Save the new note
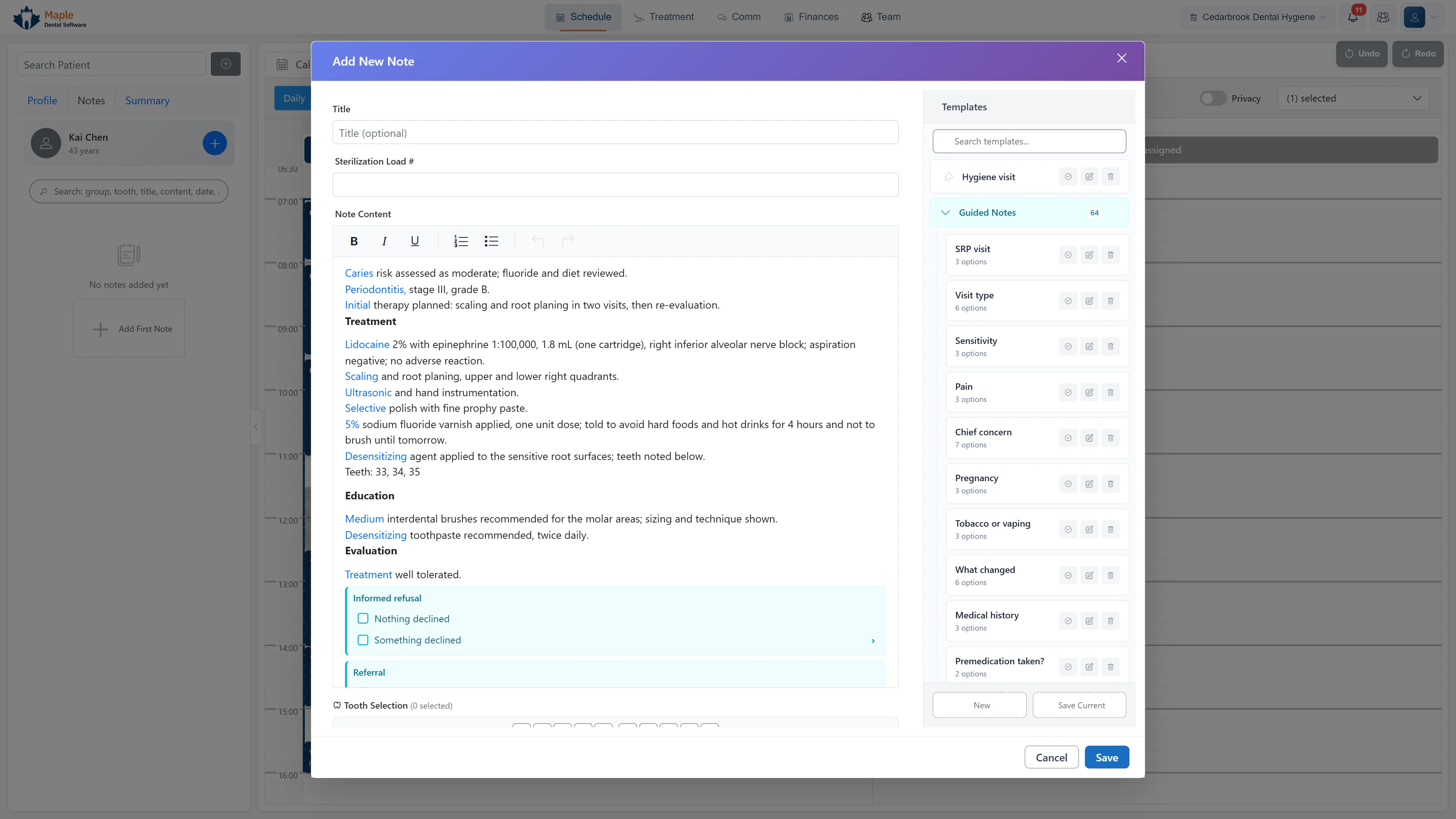Viewport: 1456px width, 819px height. pyautogui.click(x=1106, y=758)
